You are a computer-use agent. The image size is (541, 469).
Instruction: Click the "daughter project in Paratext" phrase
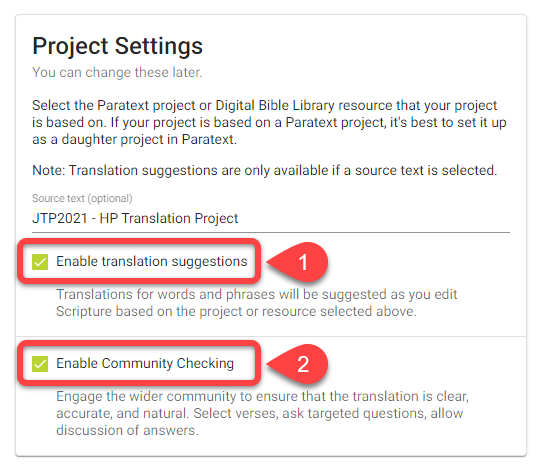148,140
